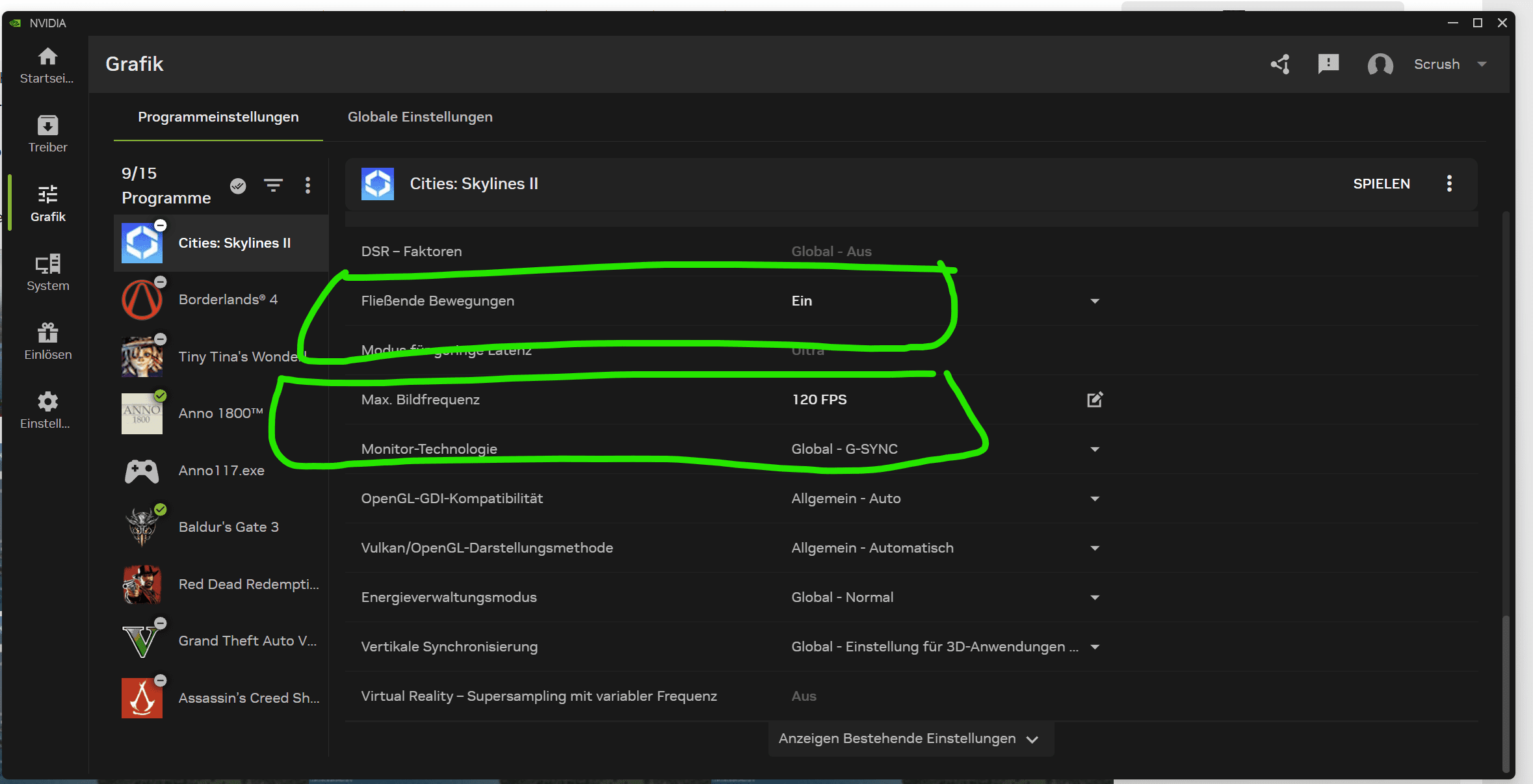Click the share icon in header
The width and height of the screenshot is (1533, 784).
[x=1280, y=64]
